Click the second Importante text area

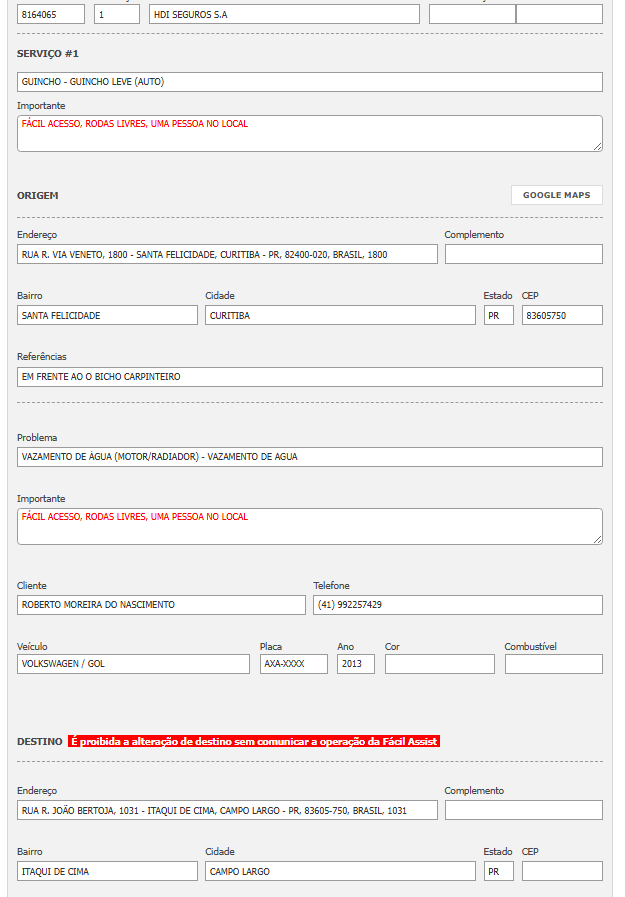click(x=310, y=526)
